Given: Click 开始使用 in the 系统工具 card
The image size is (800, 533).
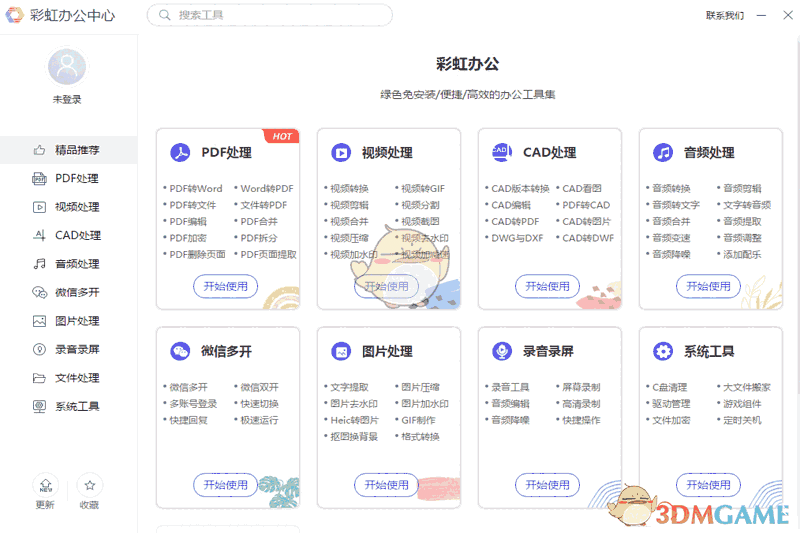Looking at the screenshot, I should click(708, 485).
